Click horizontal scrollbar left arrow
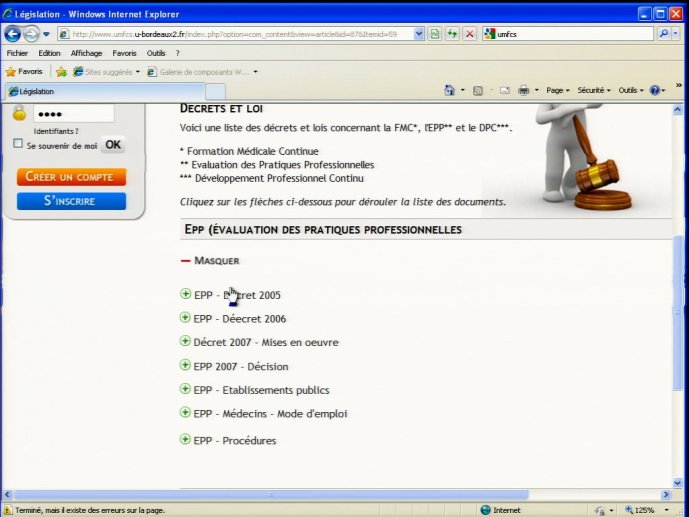Screen dimensions: 689x517 [7, 495]
